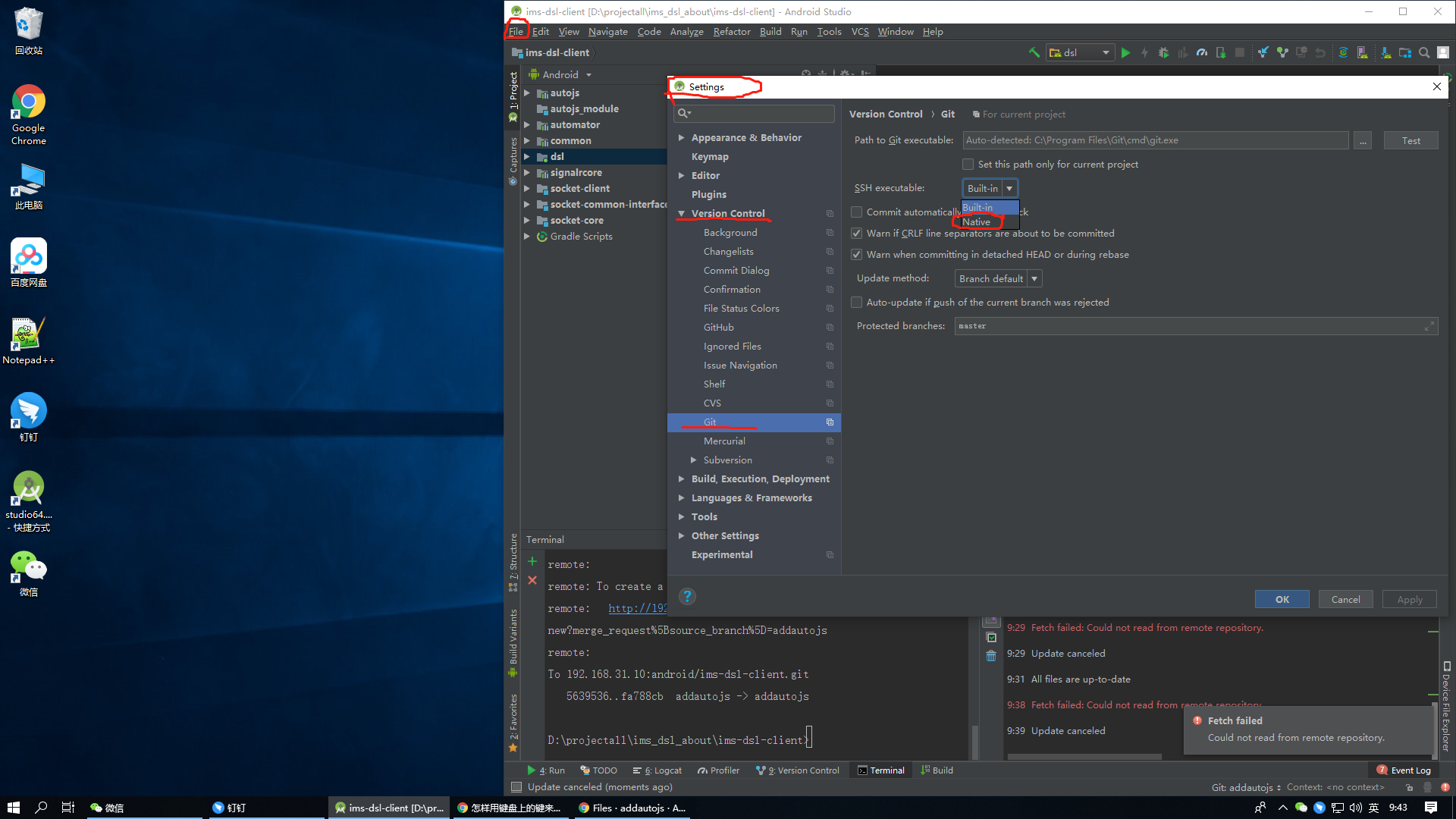The height and width of the screenshot is (819, 1456).
Task: Open the VCS menu
Action: pyautogui.click(x=860, y=32)
